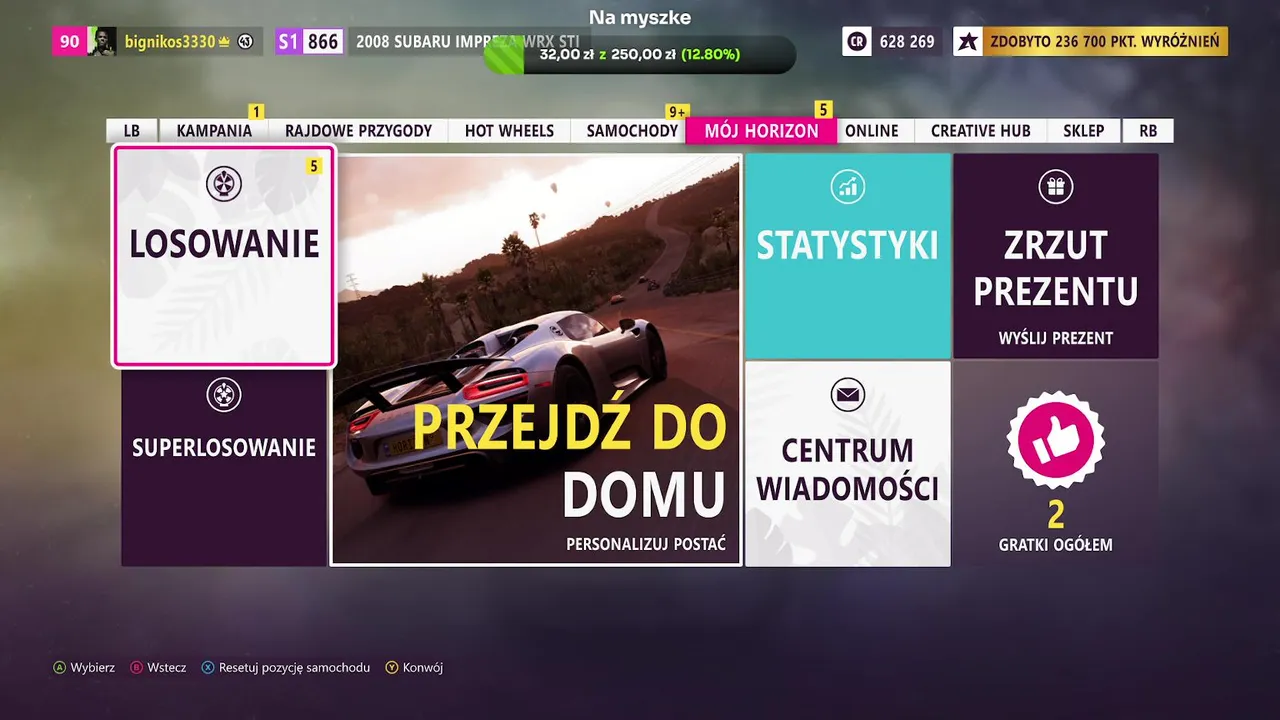The height and width of the screenshot is (720, 1280).
Task: Click the RB bumper tab
Action: click(1148, 131)
